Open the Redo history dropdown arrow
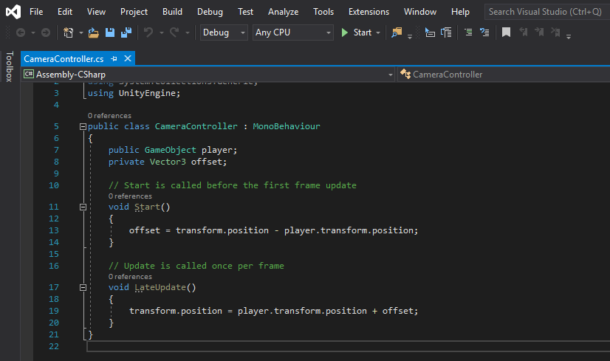This screenshot has height=361, width=610. pyautogui.click(x=187, y=33)
